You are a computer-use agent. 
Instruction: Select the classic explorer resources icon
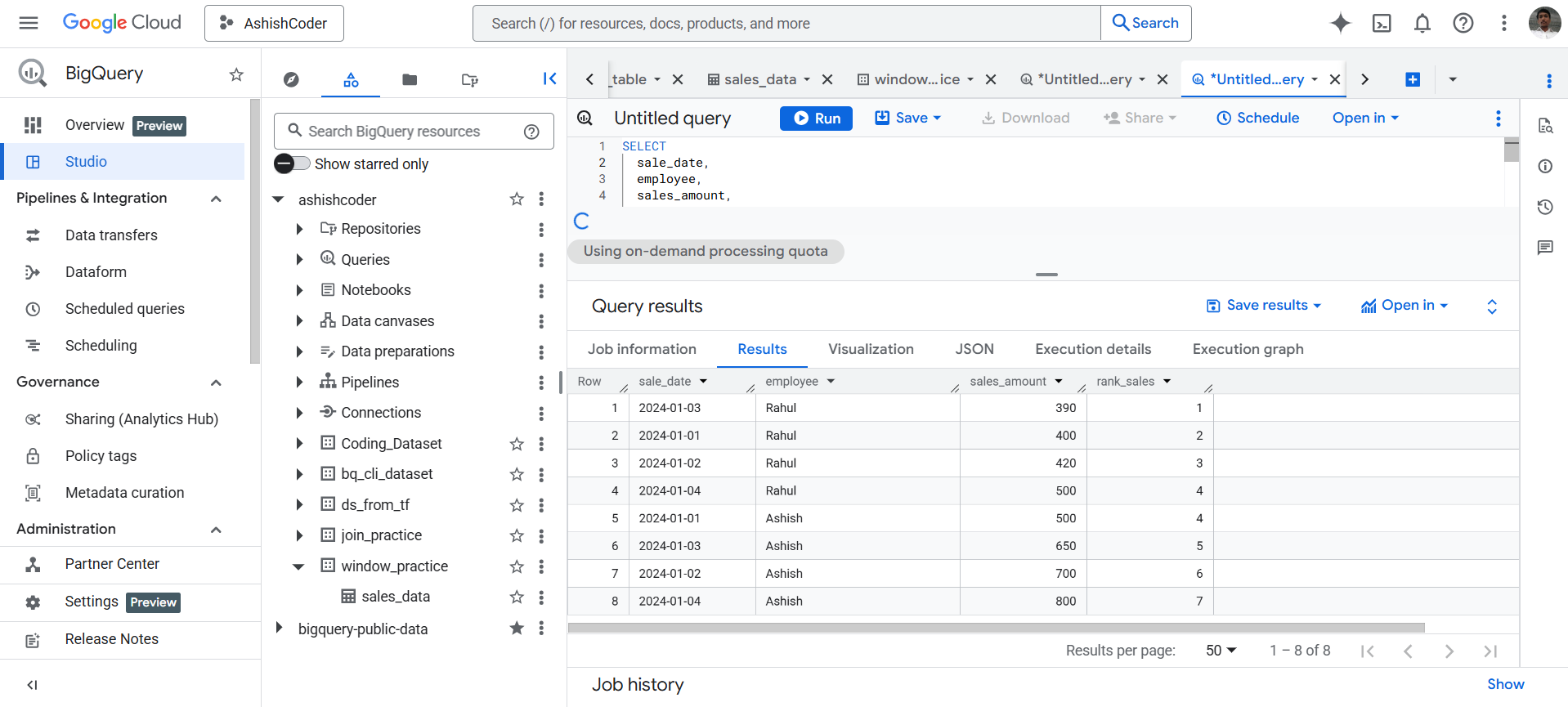[x=351, y=79]
